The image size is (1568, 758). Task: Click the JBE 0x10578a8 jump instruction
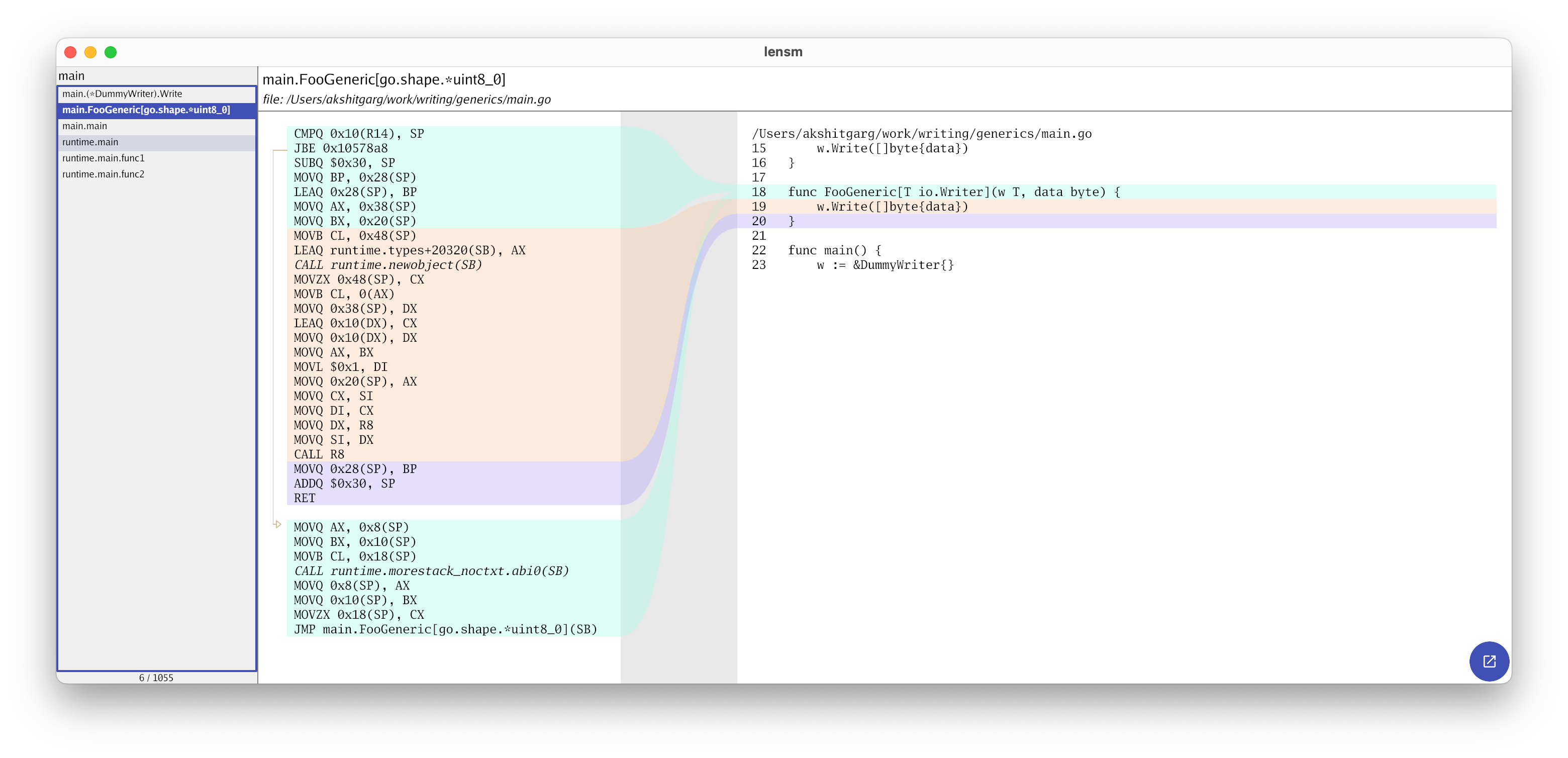[341, 149]
